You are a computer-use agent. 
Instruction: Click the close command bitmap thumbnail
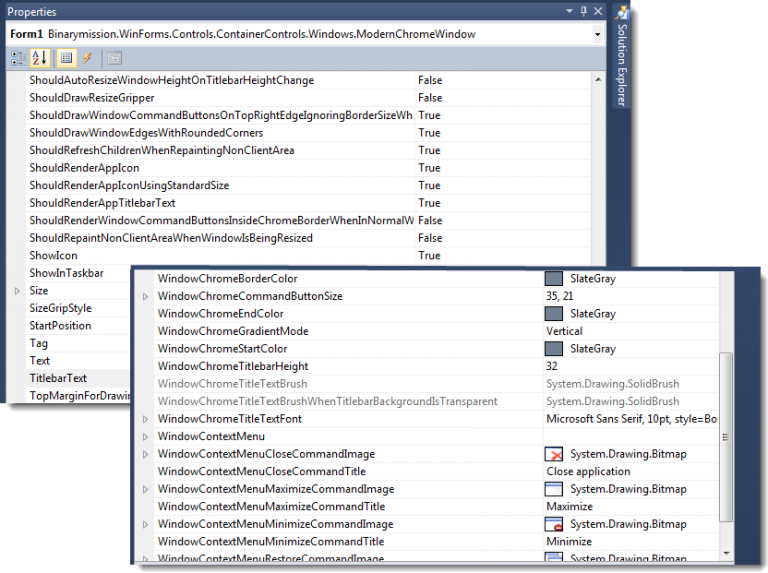click(x=553, y=454)
